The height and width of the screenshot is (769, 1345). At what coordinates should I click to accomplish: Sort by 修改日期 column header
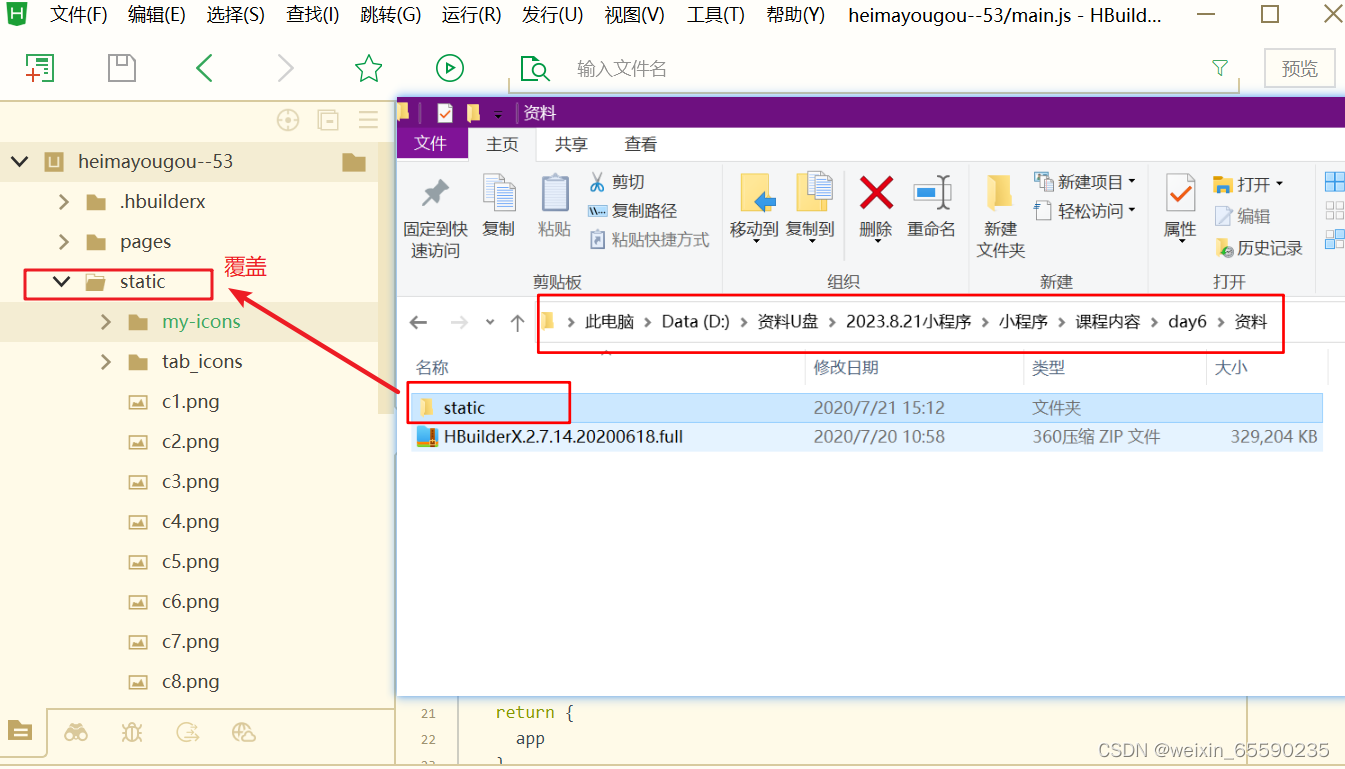click(846, 368)
